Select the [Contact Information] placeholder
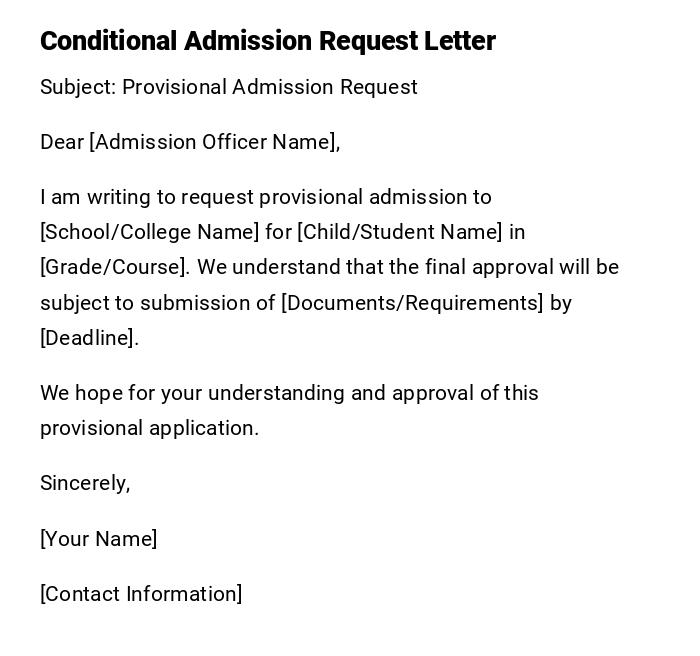Image resolution: width=700 pixels, height=656 pixels. click(141, 594)
